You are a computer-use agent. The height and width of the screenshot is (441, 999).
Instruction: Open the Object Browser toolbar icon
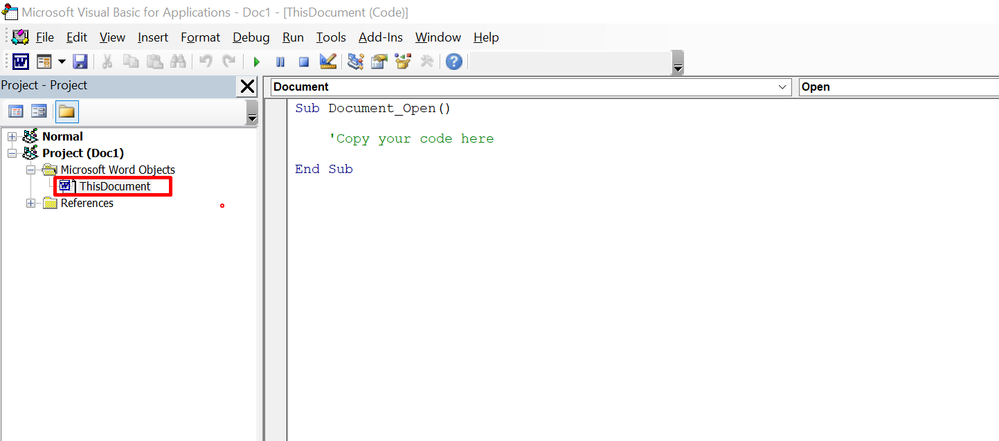tap(403, 62)
